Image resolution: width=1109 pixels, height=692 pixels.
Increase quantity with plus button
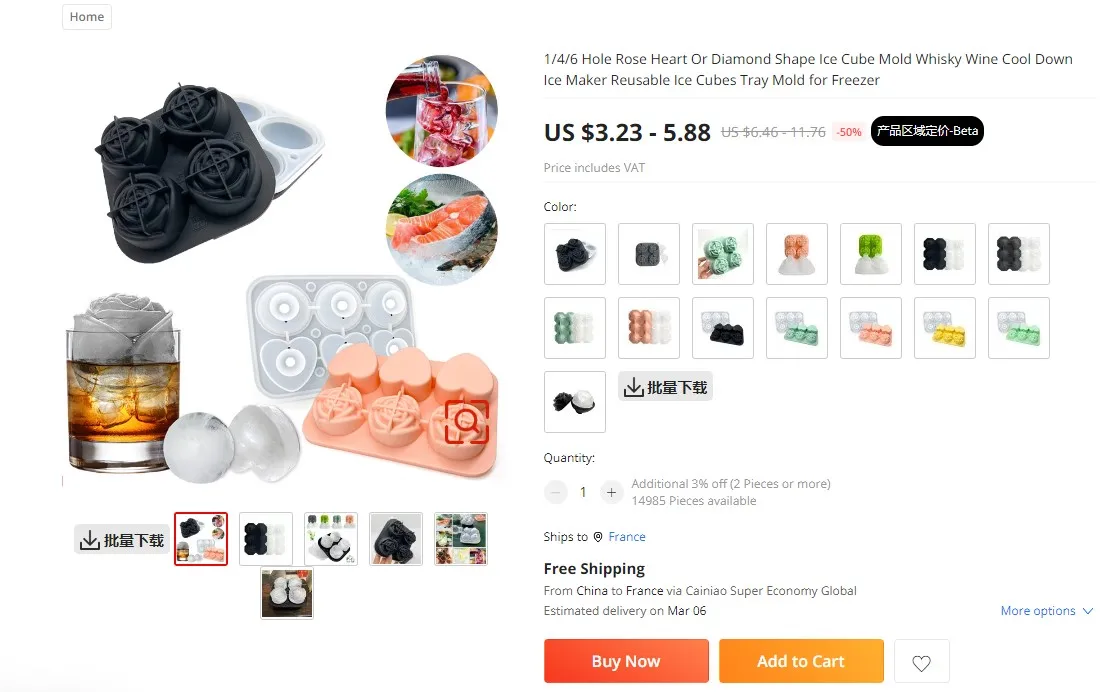pos(611,492)
